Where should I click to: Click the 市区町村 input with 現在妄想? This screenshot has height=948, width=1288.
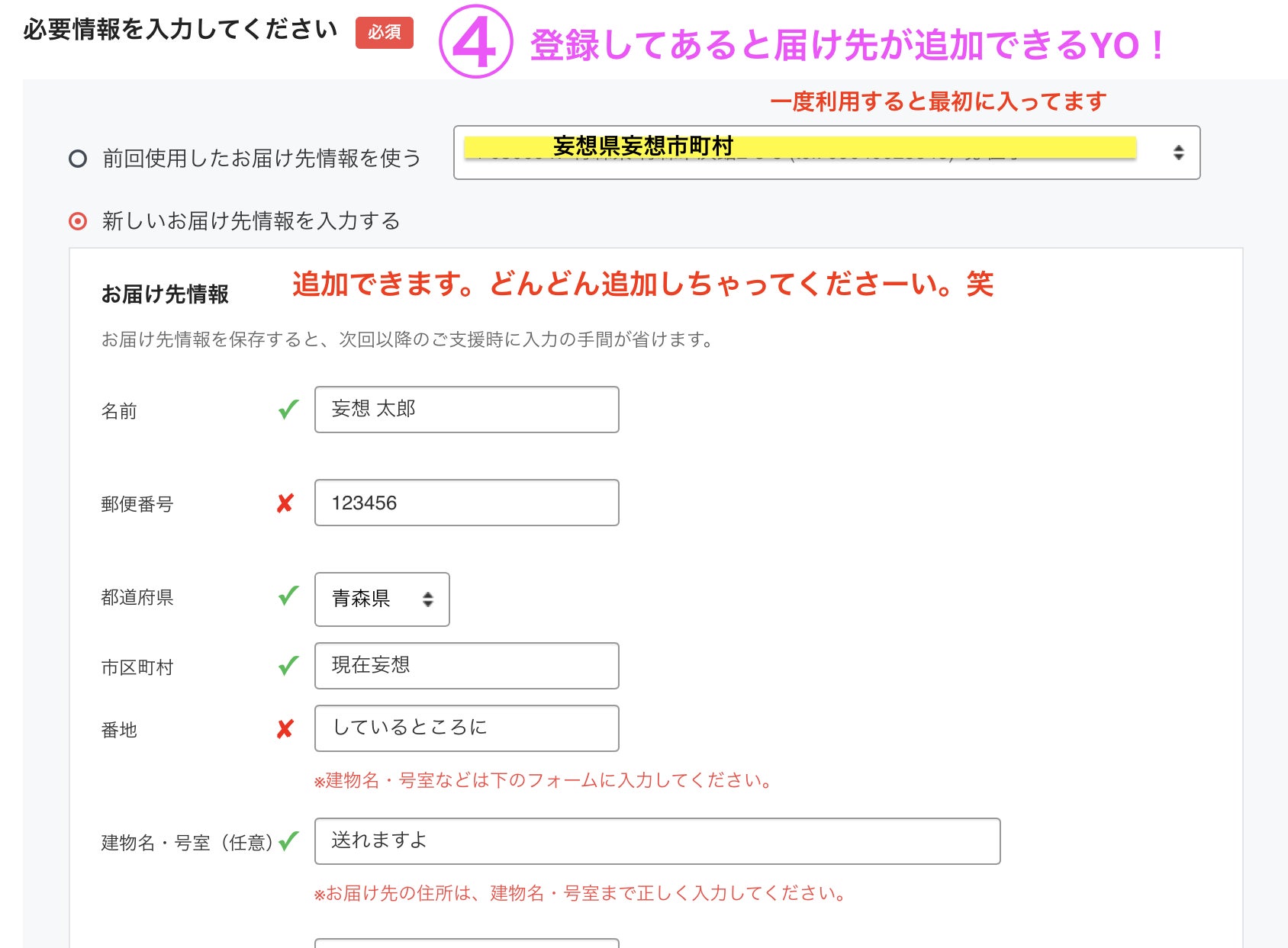[466, 666]
